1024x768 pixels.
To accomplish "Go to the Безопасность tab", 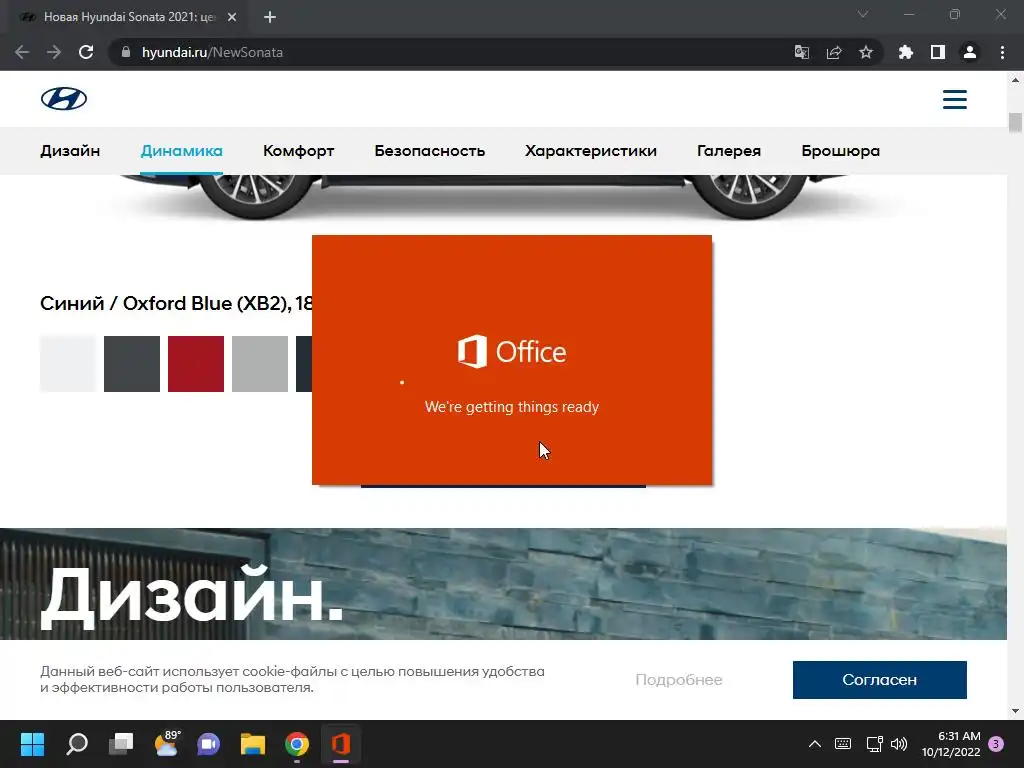I will point(430,151).
